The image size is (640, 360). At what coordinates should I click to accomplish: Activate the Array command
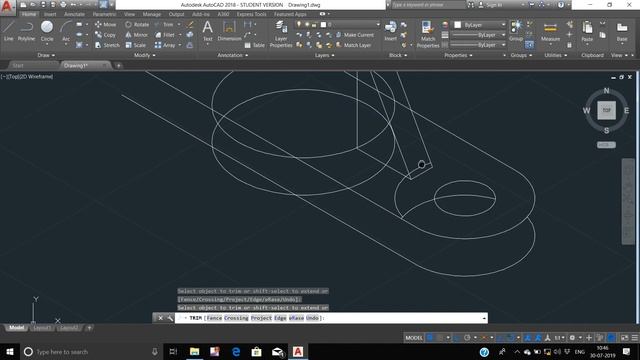pos(165,45)
